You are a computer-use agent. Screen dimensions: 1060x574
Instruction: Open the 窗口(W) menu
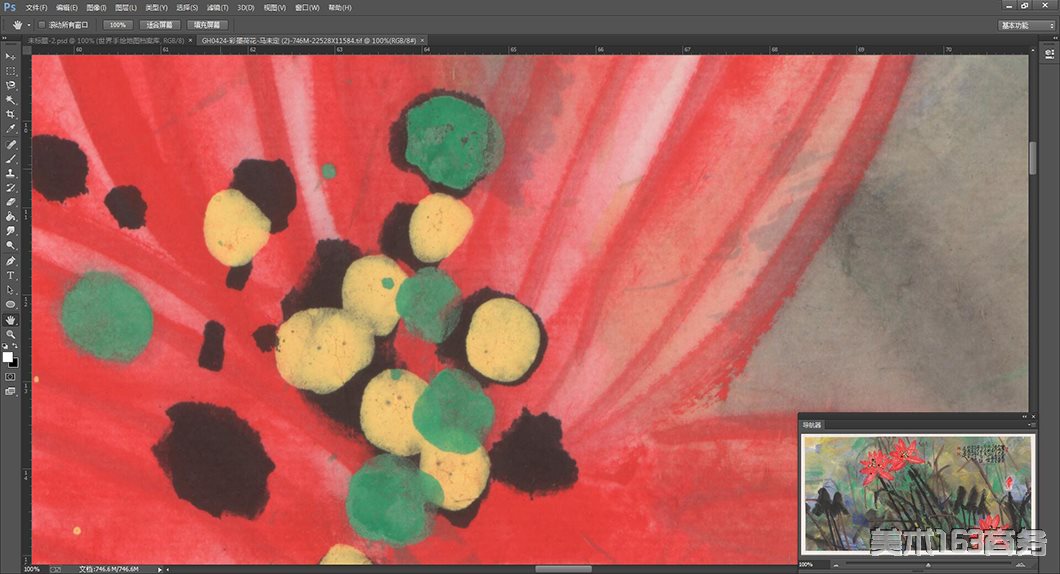click(x=307, y=7)
